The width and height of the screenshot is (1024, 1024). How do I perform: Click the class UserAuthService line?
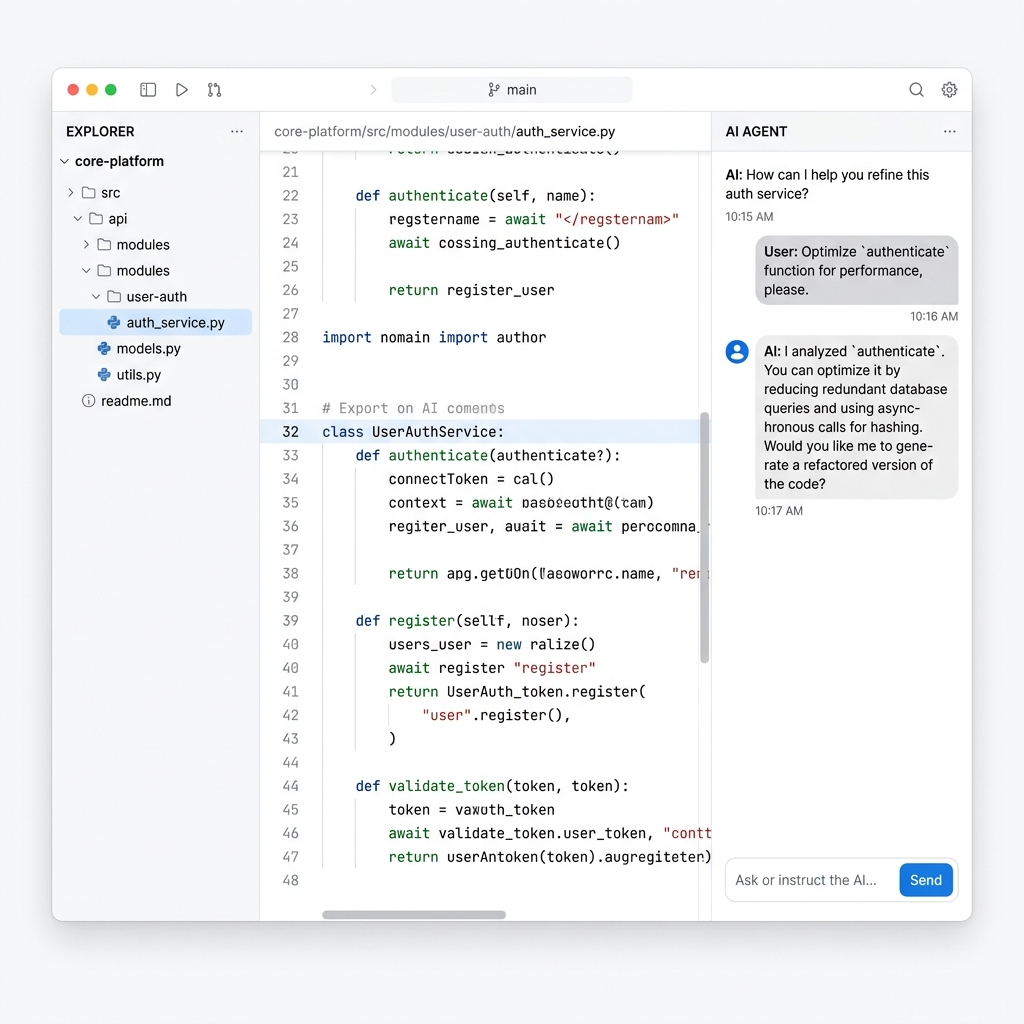(413, 432)
